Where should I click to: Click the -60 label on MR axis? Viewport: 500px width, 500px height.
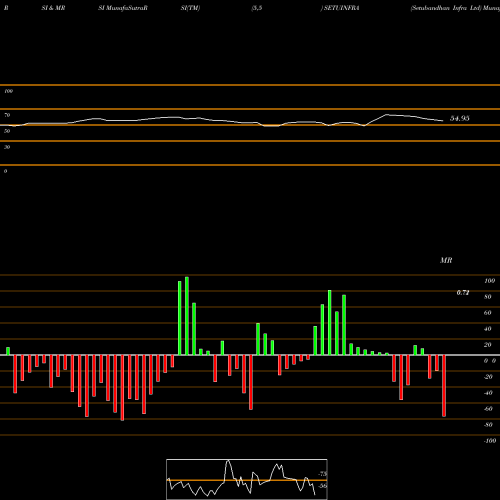[488, 409]
